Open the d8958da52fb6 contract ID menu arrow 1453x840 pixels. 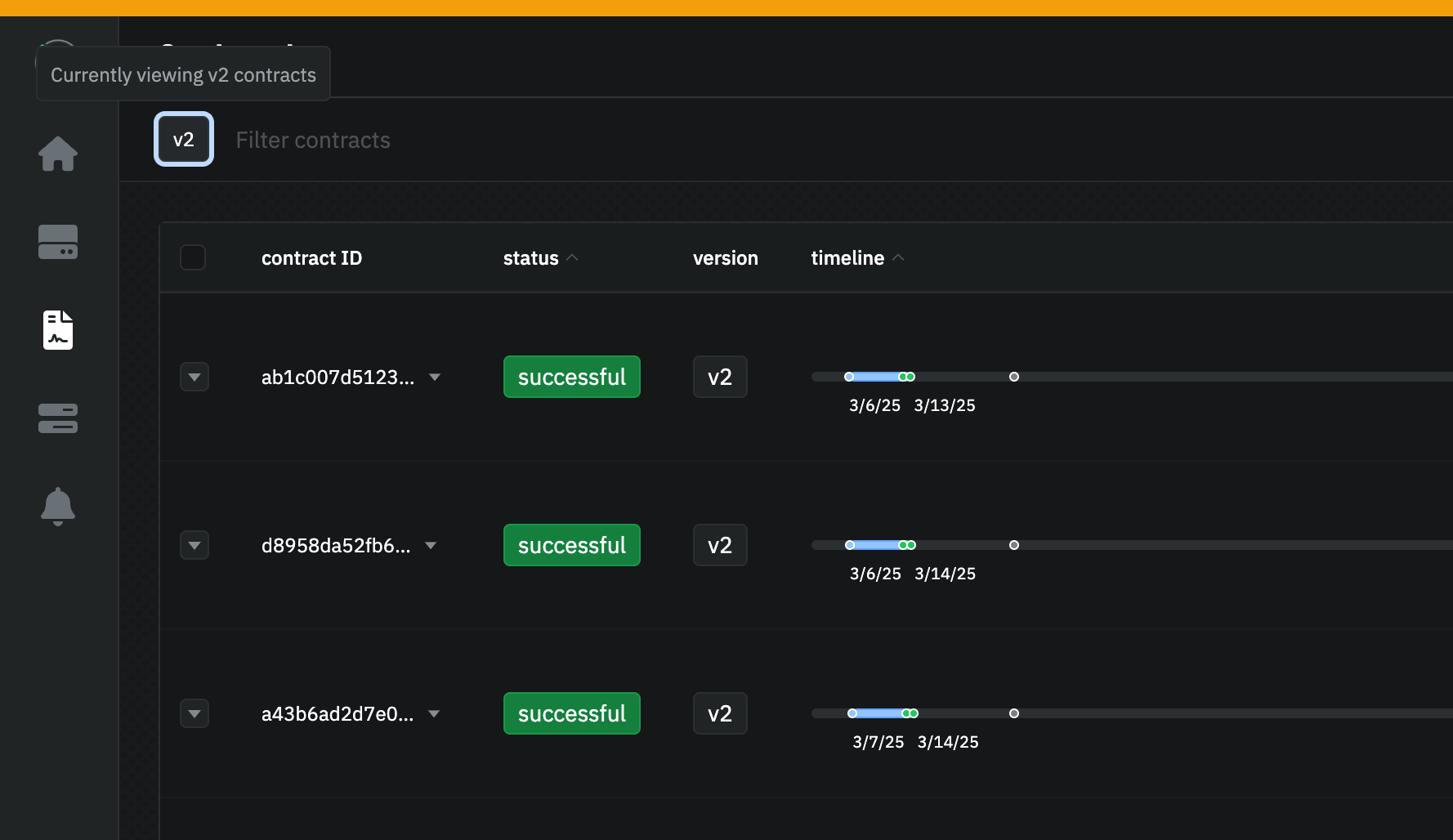pyautogui.click(x=431, y=546)
